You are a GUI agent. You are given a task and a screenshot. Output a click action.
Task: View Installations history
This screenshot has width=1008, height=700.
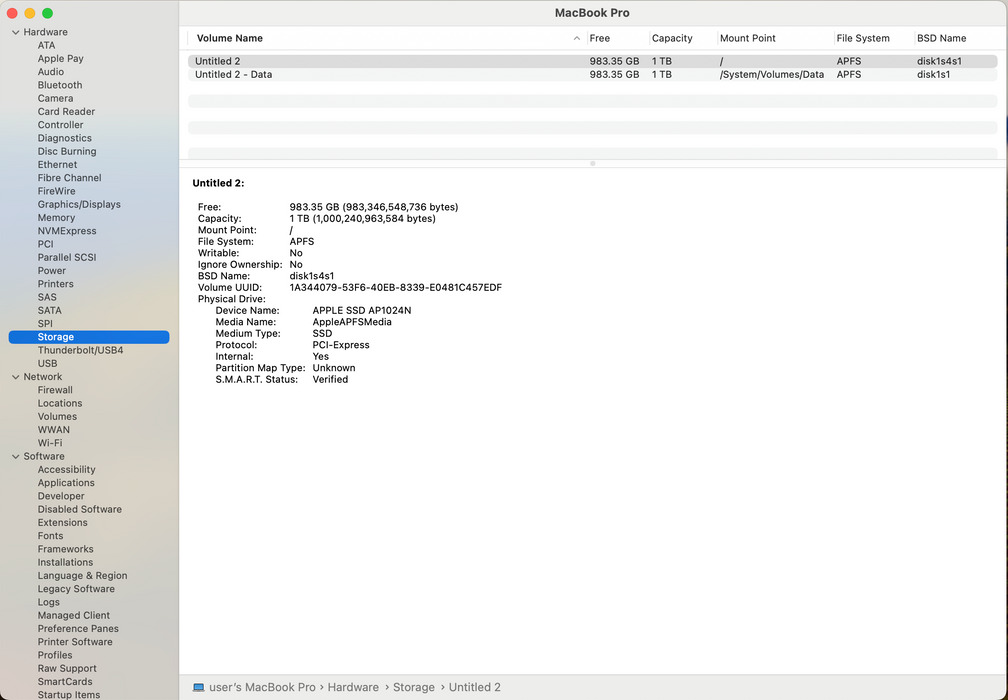[x=65, y=562]
